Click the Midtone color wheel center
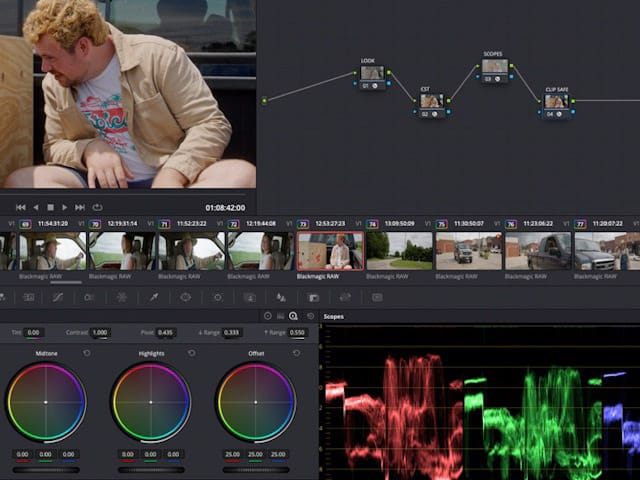Viewport: 640px width, 480px height. (x=46, y=402)
